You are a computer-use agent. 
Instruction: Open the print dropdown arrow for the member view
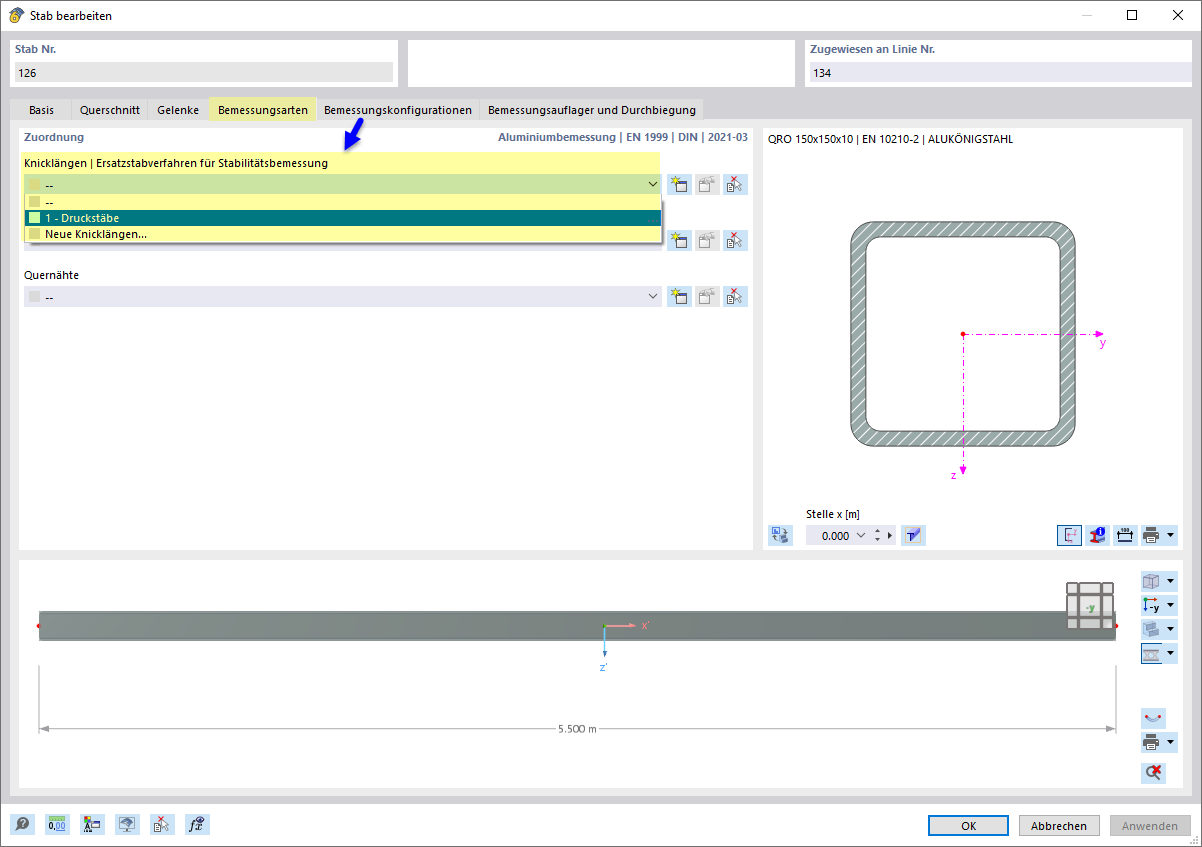coord(1170,743)
